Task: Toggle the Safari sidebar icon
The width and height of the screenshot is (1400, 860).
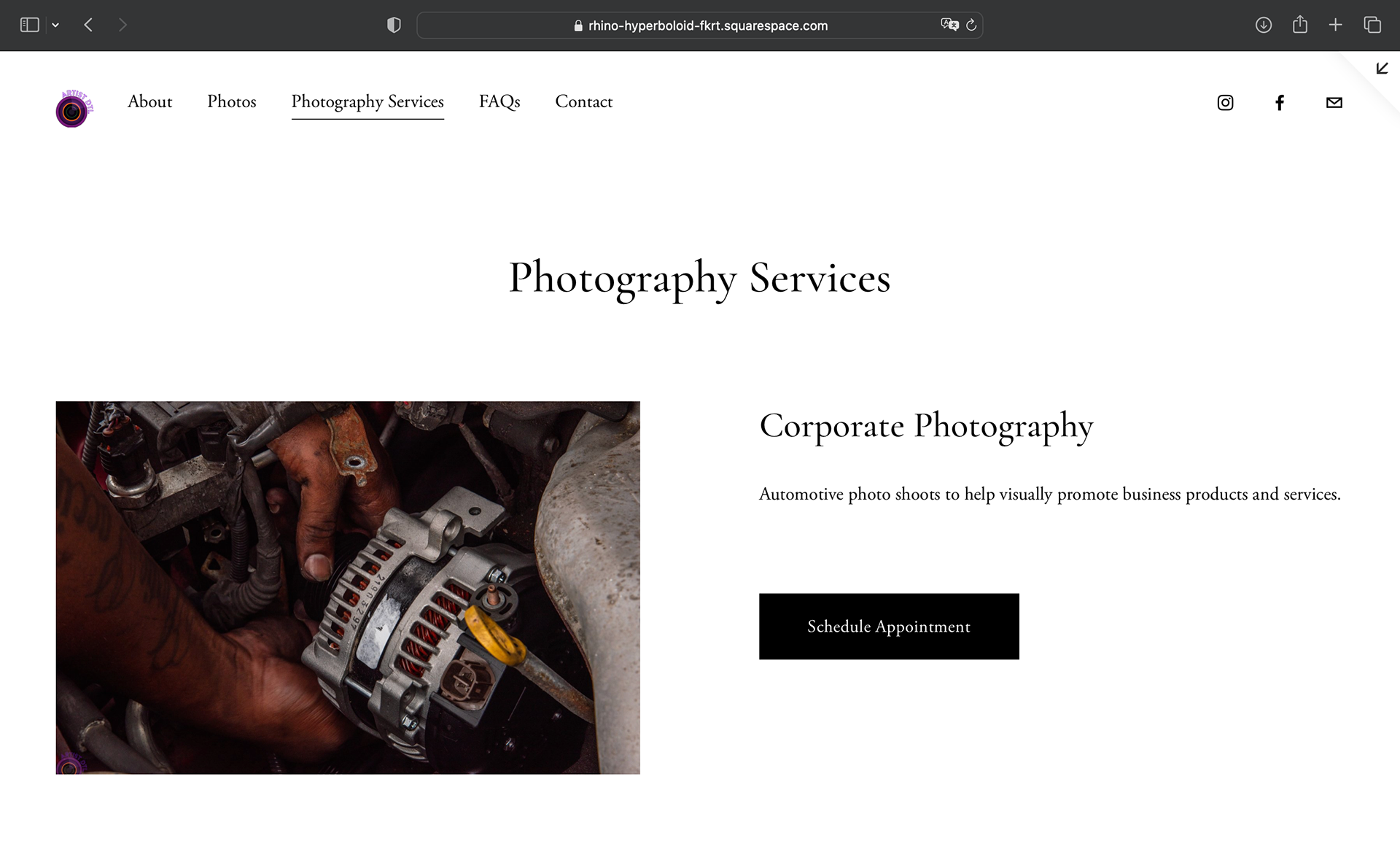Action: pyautogui.click(x=29, y=25)
